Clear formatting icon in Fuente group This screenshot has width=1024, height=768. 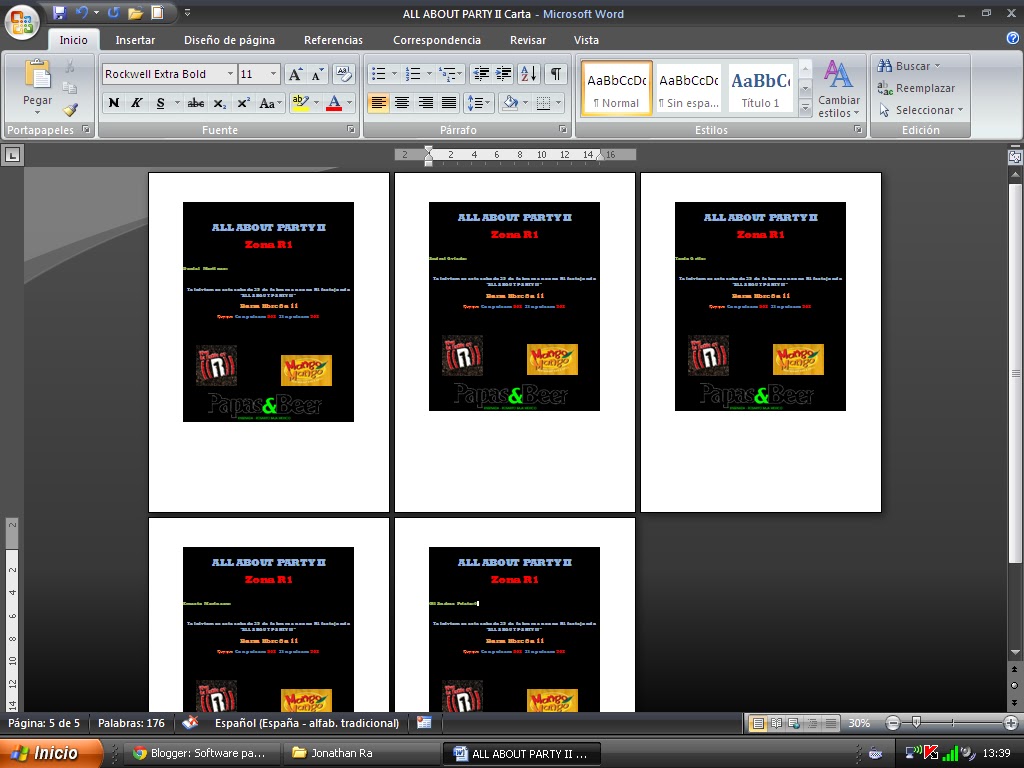(344, 74)
